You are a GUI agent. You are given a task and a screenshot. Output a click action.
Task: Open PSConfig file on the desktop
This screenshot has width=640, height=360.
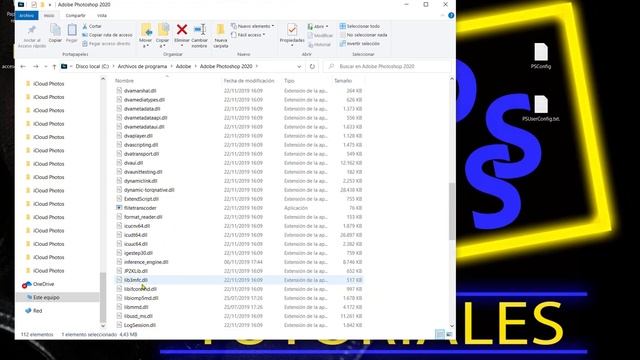click(x=541, y=56)
